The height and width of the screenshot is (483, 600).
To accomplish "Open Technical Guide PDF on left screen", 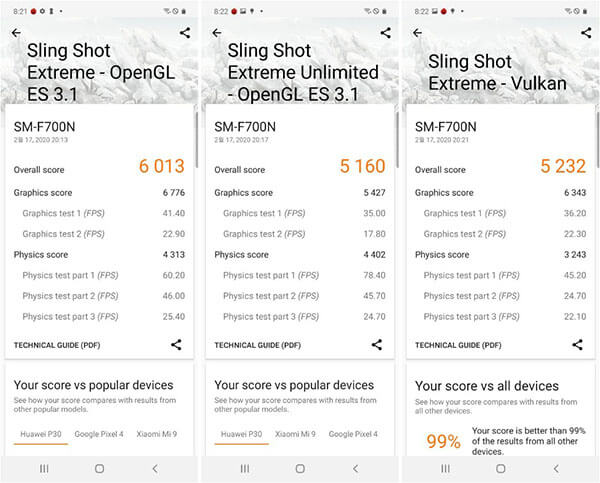I will 56,345.
